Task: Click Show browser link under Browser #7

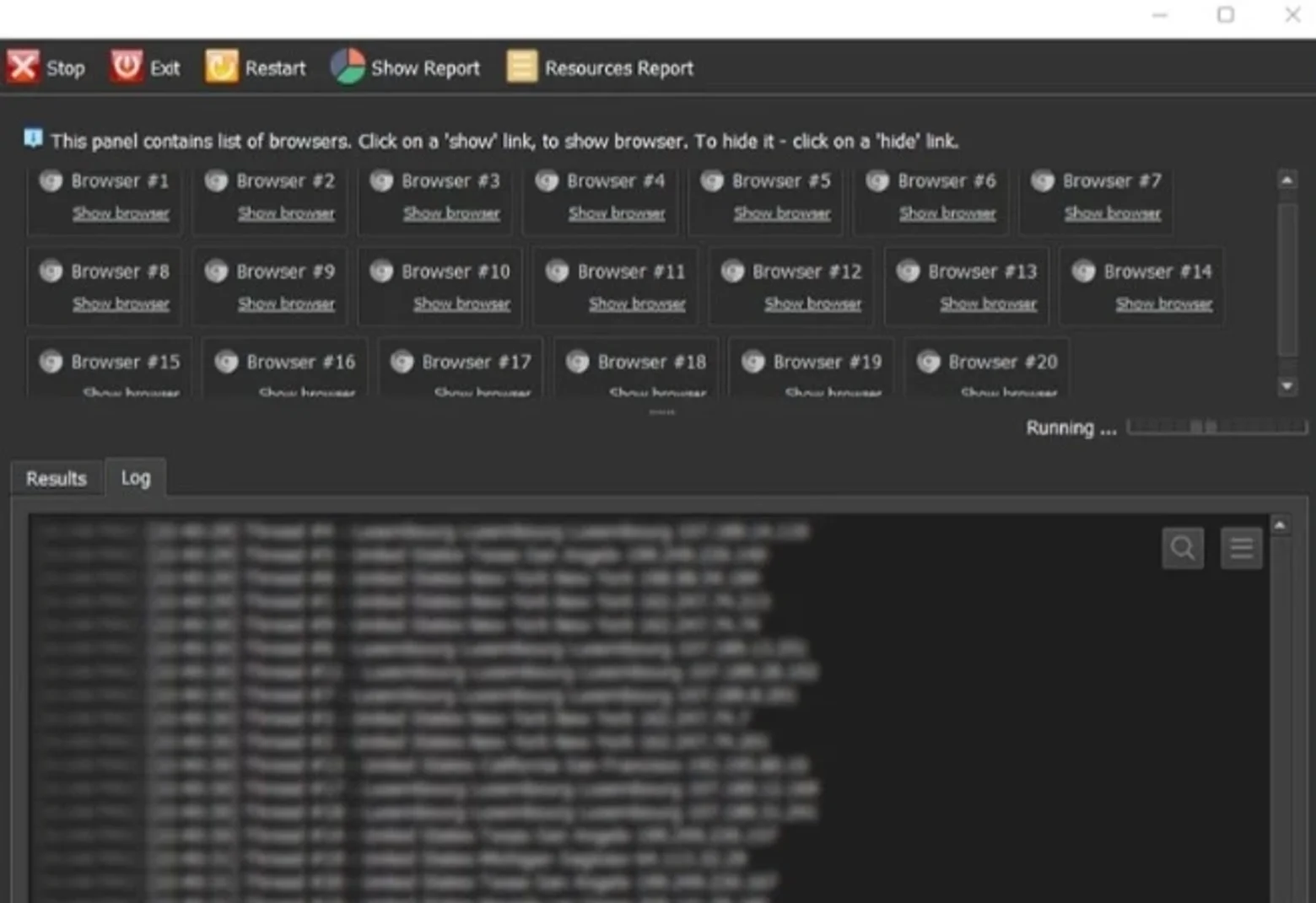Action: pyautogui.click(x=1113, y=213)
